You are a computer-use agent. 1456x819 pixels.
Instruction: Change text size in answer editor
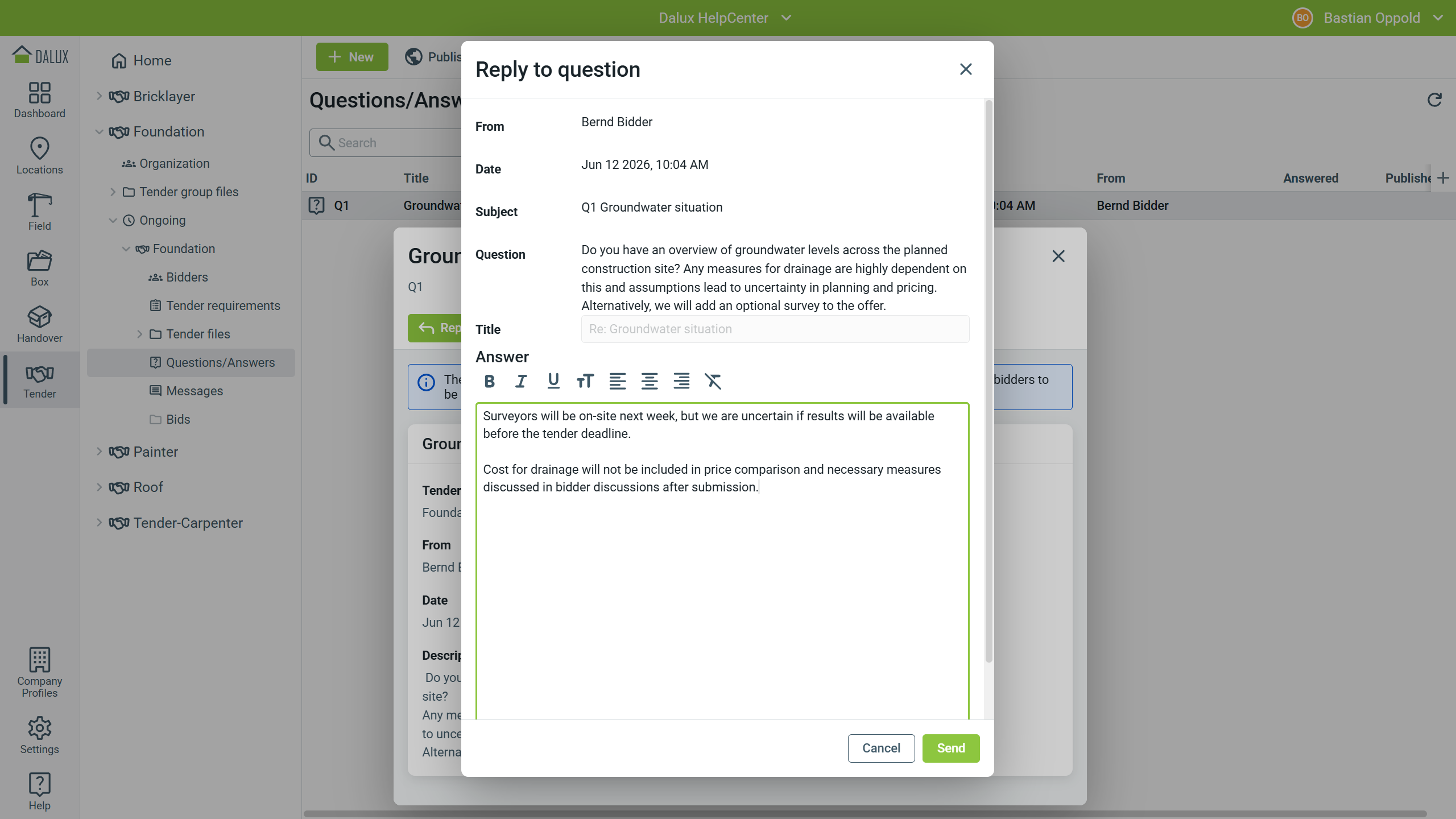tap(585, 381)
